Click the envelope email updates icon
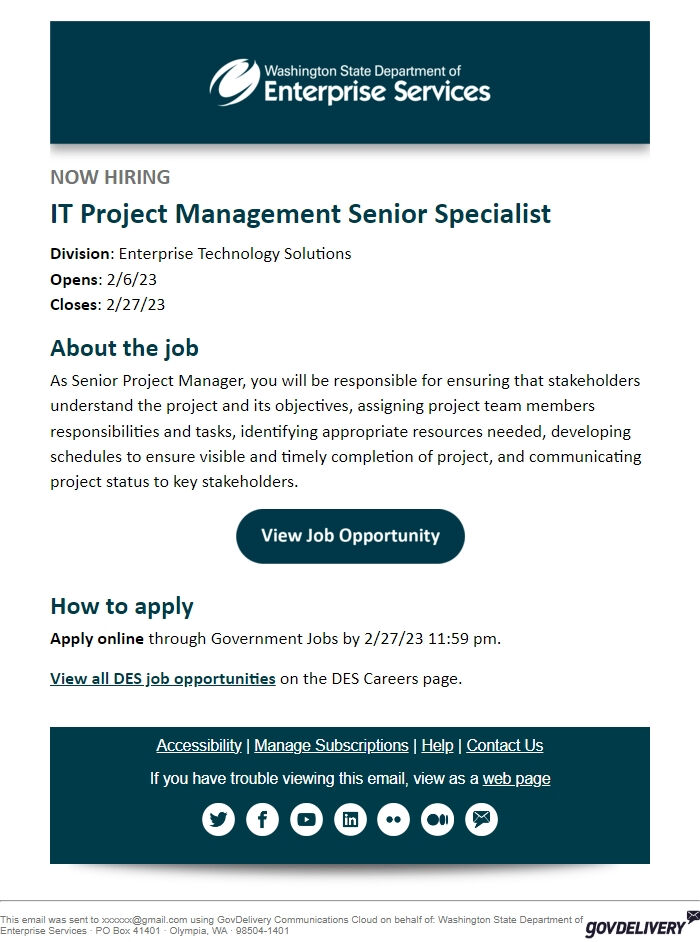This screenshot has height=942, width=700. 482,820
